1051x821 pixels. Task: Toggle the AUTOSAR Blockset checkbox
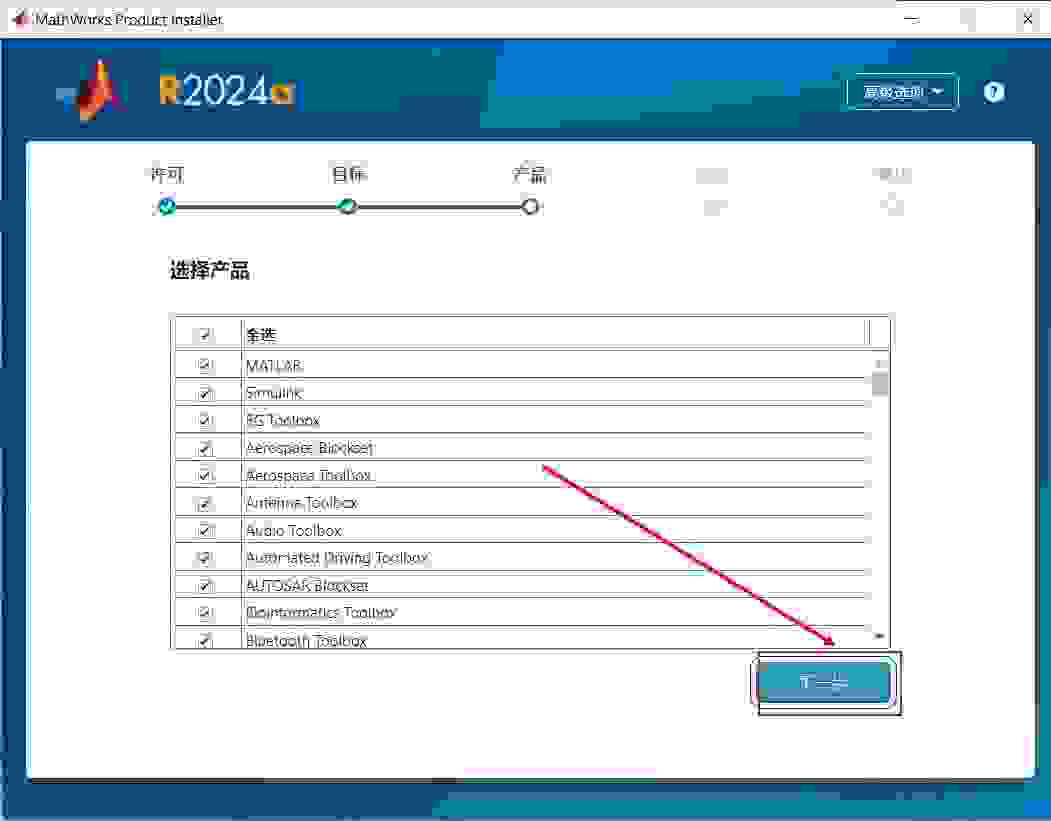tap(205, 585)
